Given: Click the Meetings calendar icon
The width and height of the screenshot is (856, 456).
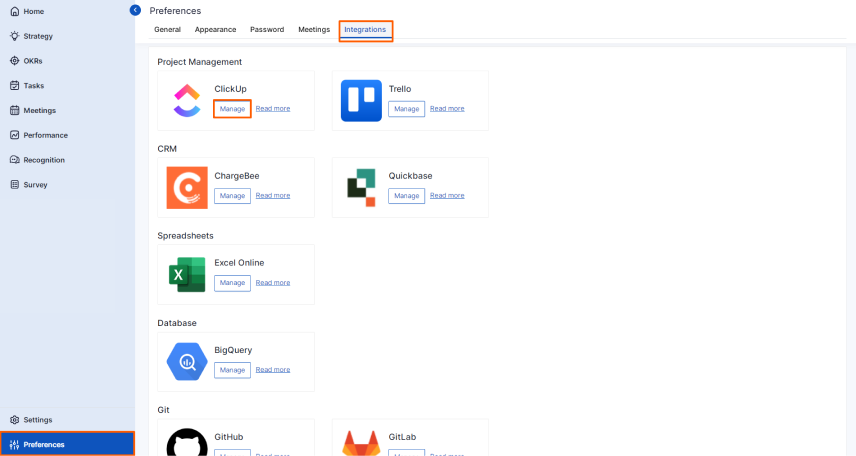Looking at the screenshot, I should (x=15, y=110).
